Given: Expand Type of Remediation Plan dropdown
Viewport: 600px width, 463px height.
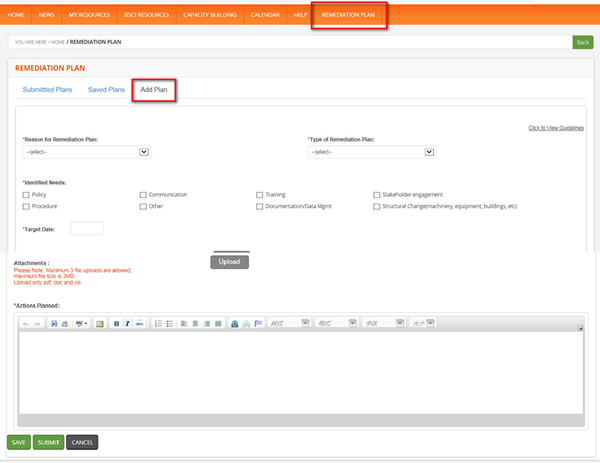Looking at the screenshot, I should (x=371, y=152).
